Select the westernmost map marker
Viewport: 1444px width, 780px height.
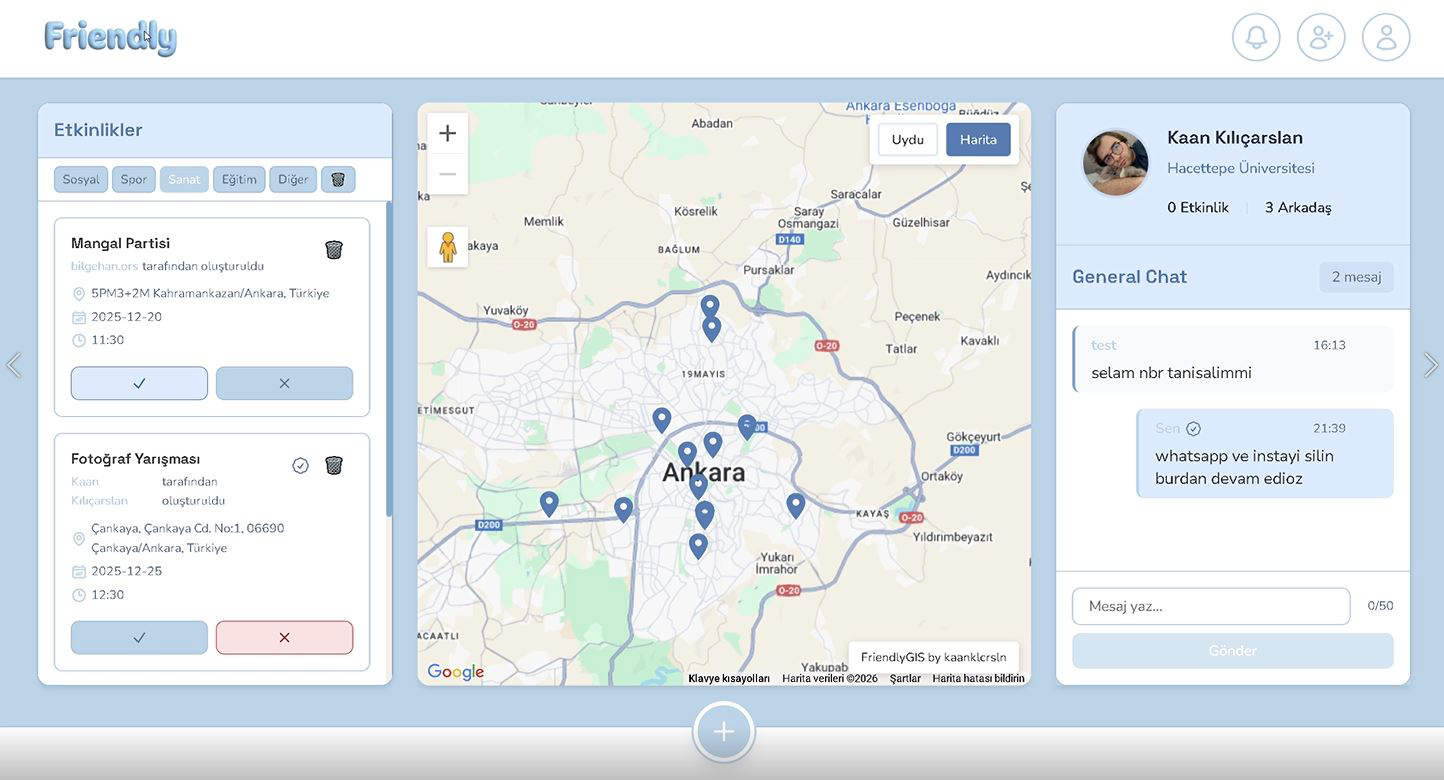point(549,503)
